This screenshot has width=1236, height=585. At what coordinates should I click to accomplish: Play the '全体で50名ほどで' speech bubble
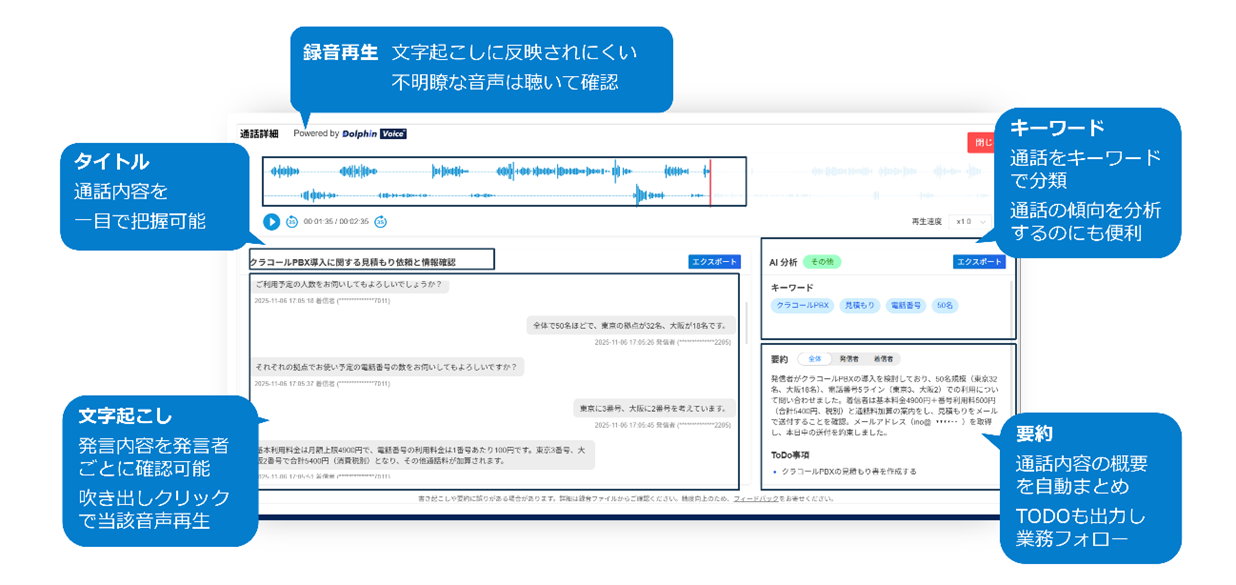630,325
